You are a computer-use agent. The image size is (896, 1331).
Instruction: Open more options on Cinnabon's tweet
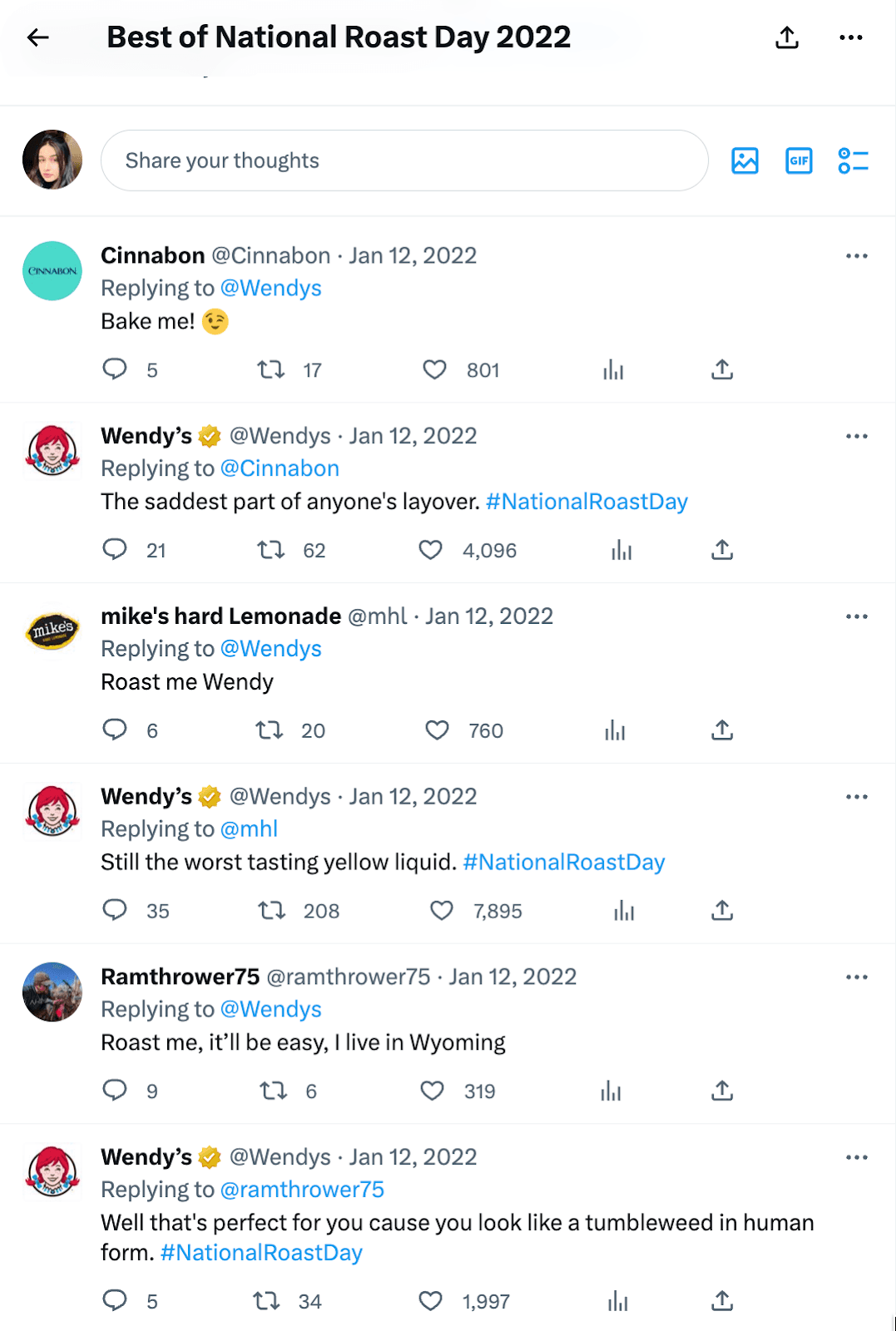click(x=856, y=255)
